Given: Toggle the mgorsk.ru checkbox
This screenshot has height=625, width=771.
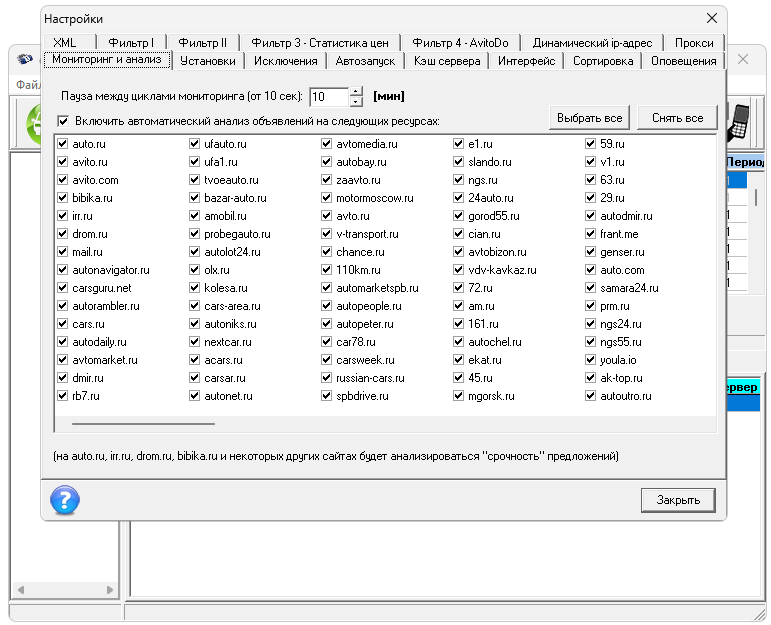Looking at the screenshot, I should [458, 395].
